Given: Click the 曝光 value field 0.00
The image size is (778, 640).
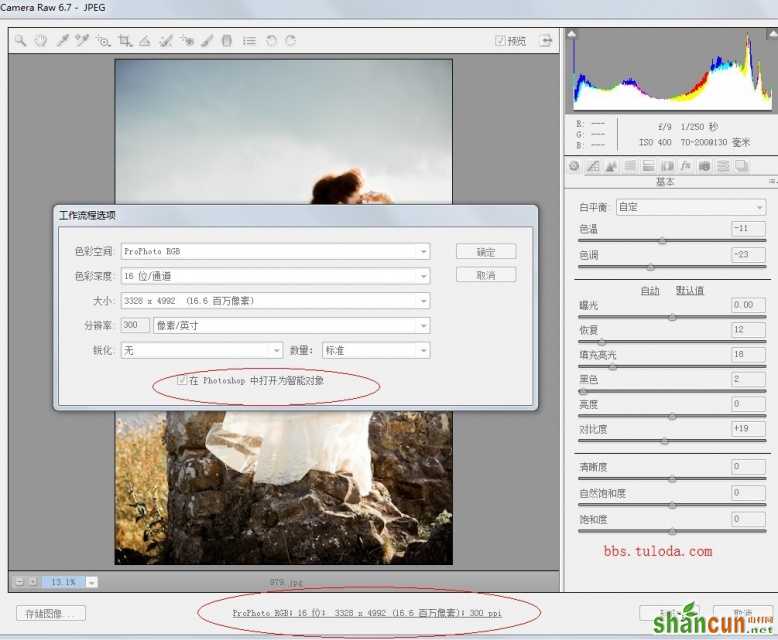Looking at the screenshot, I should coord(748,305).
